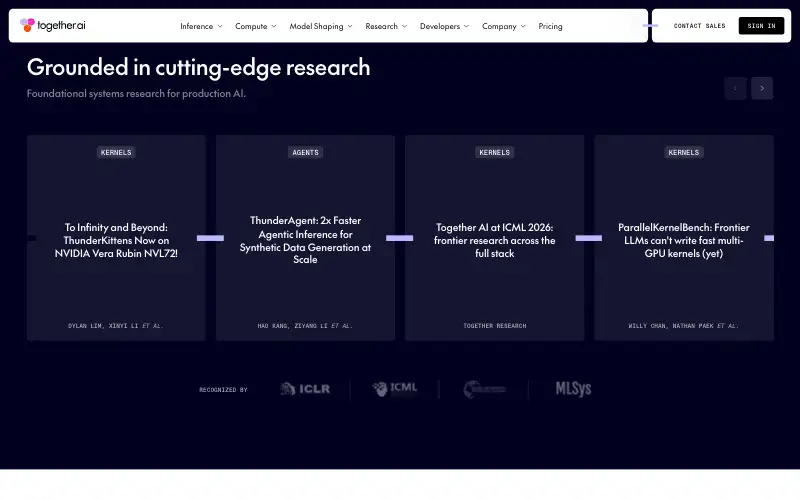Screen dimensions: 800x500
Task: Go to the Pricing page
Action: [550, 26]
